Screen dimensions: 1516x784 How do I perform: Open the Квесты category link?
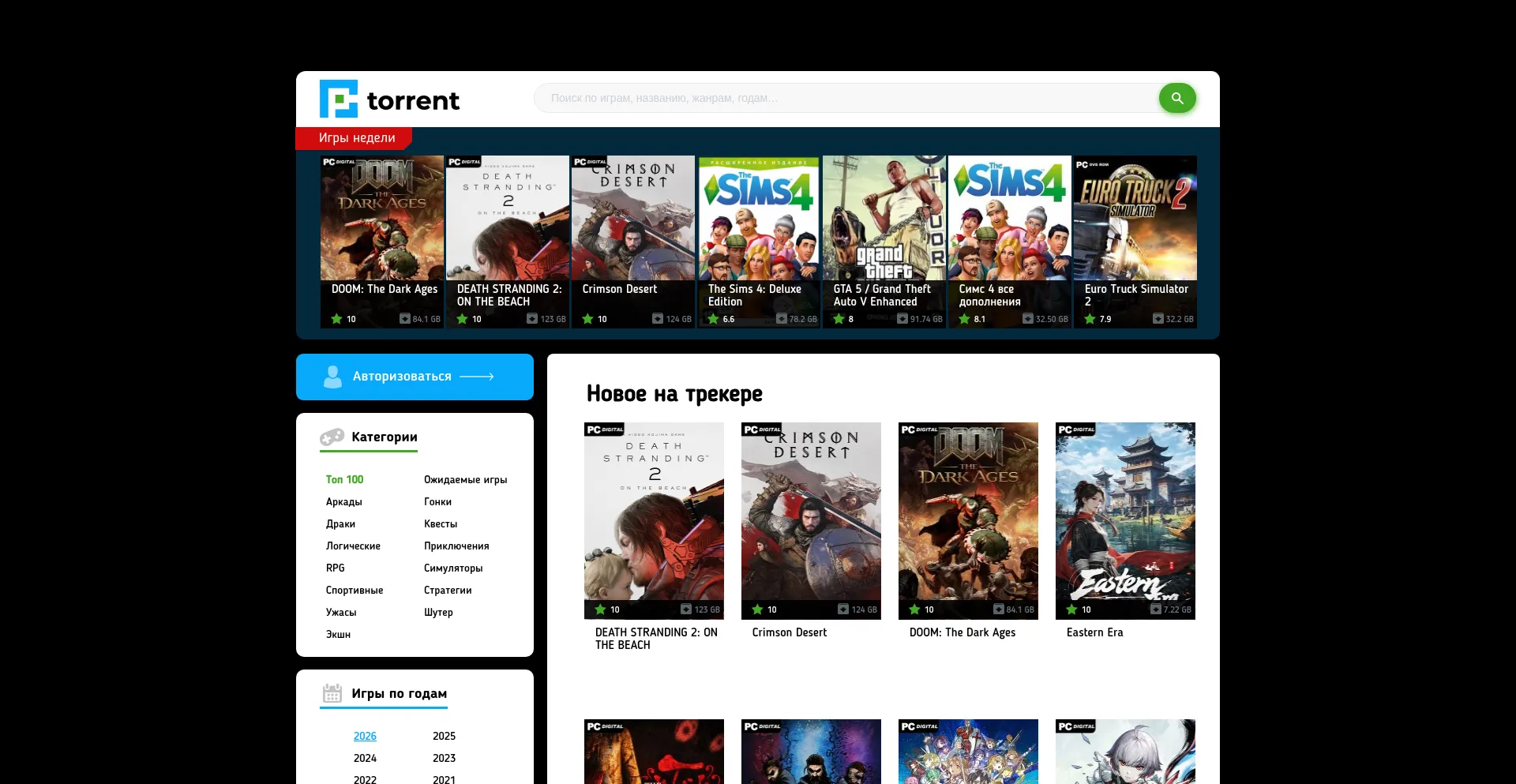(441, 523)
